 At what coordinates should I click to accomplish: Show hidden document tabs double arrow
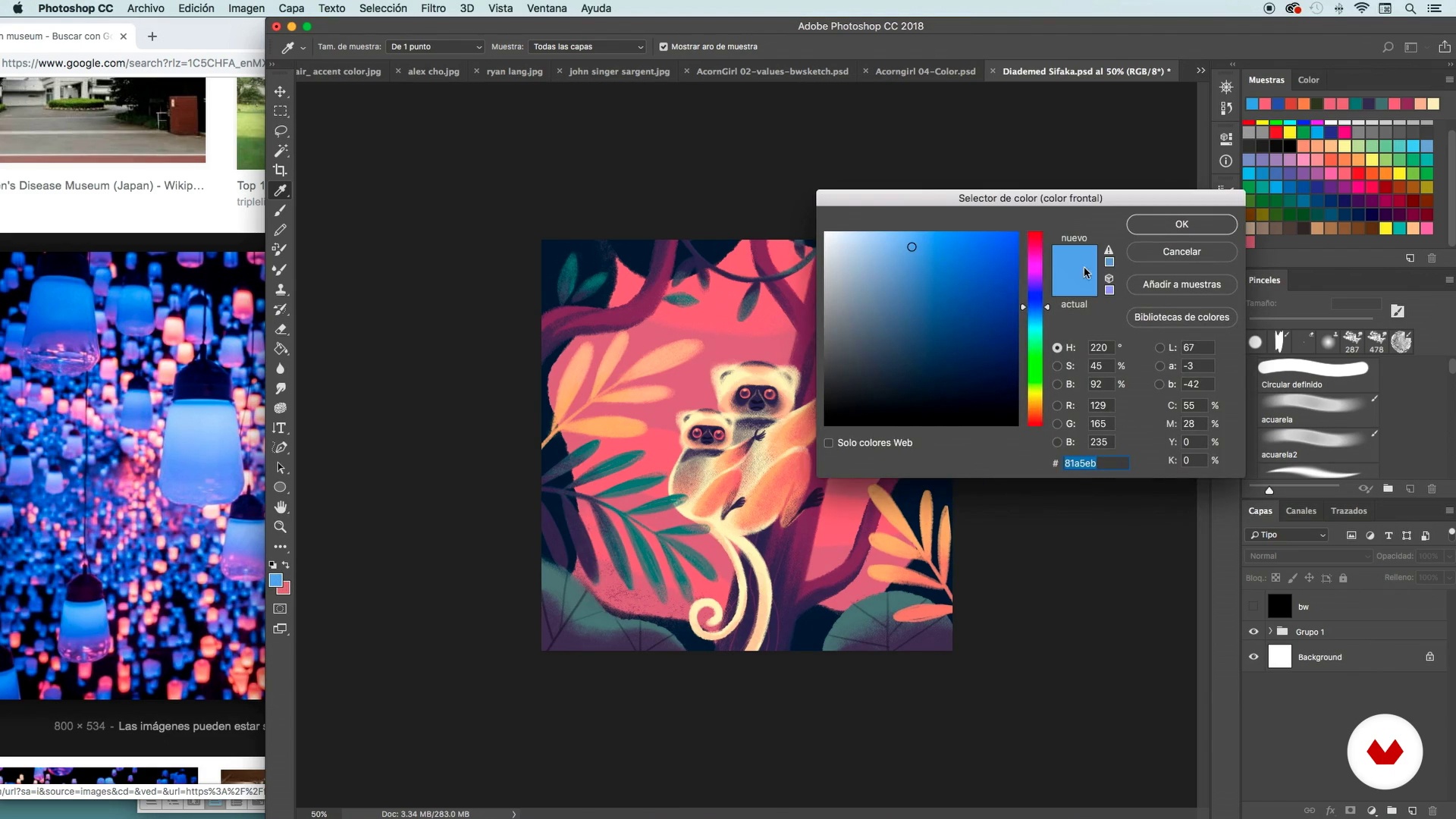pyautogui.click(x=1201, y=71)
